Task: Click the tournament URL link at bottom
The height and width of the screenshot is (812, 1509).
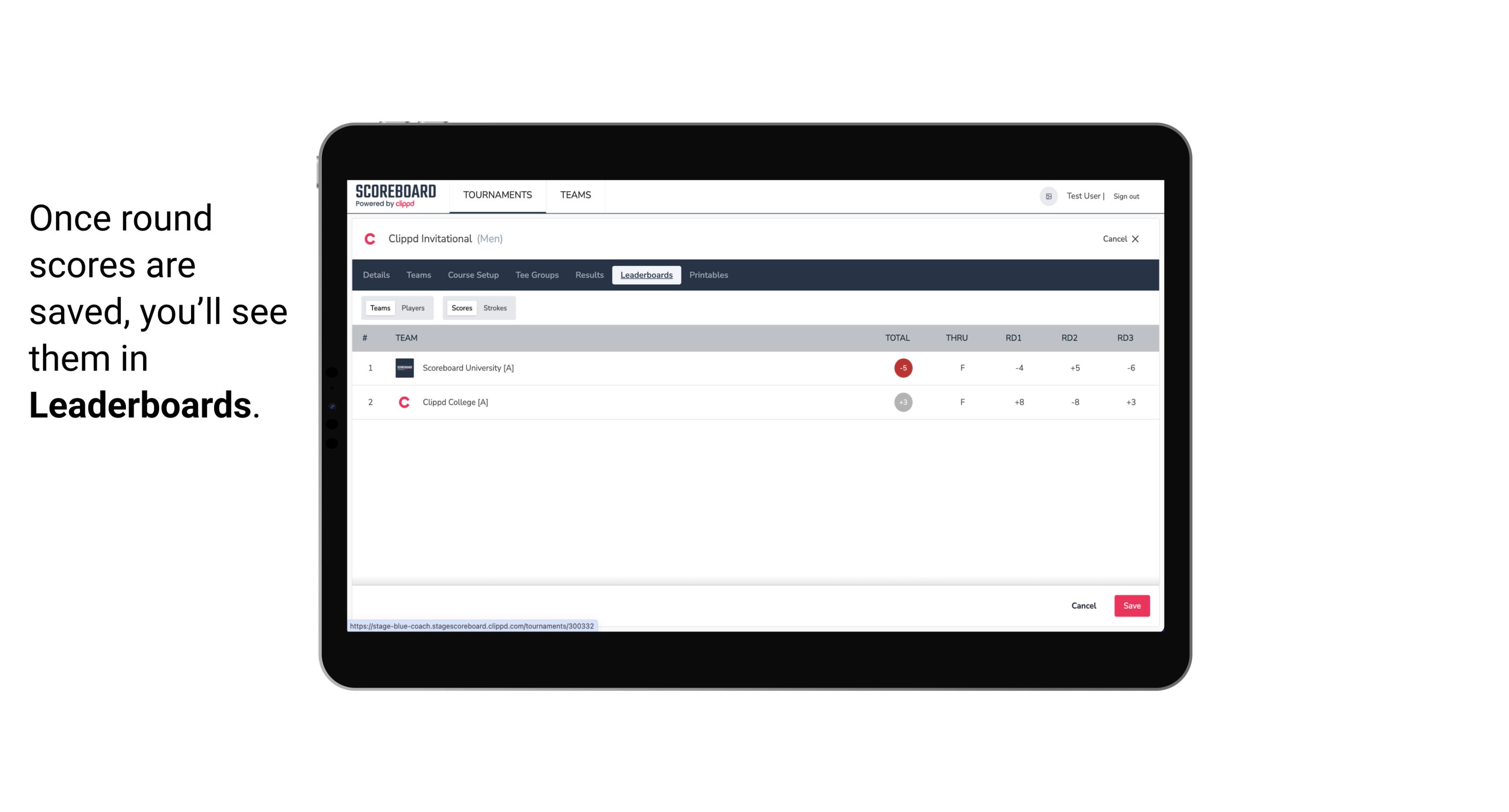Action: point(472,626)
